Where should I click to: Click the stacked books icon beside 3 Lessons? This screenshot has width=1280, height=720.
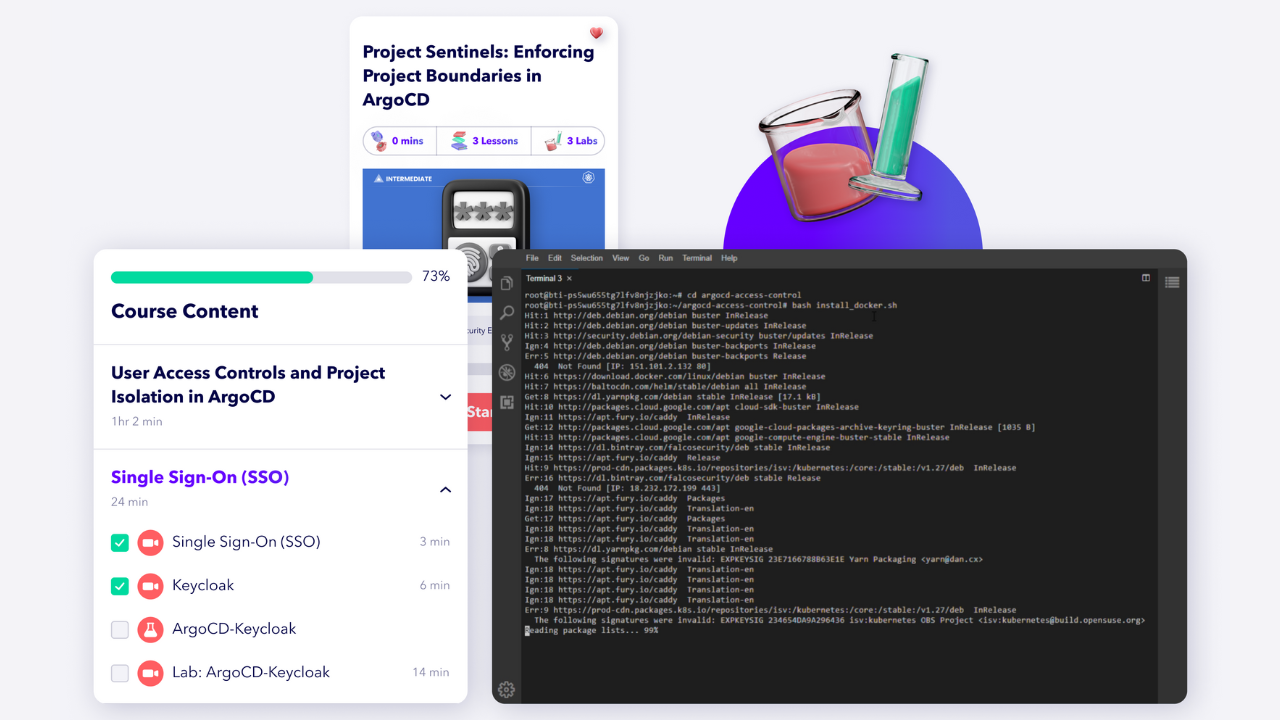click(x=459, y=141)
